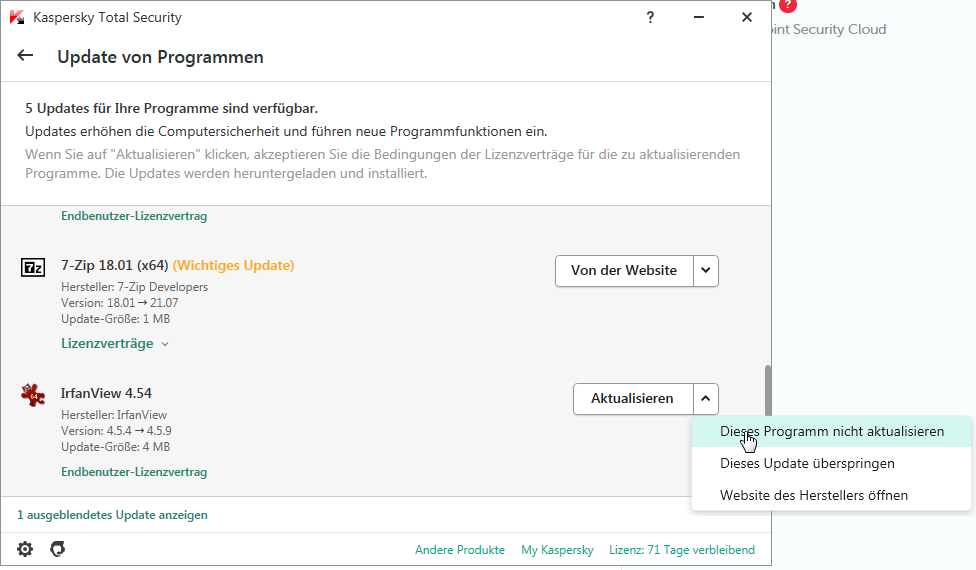
Task: Select Dieses Programm nicht aktualisieren
Action: click(832, 431)
